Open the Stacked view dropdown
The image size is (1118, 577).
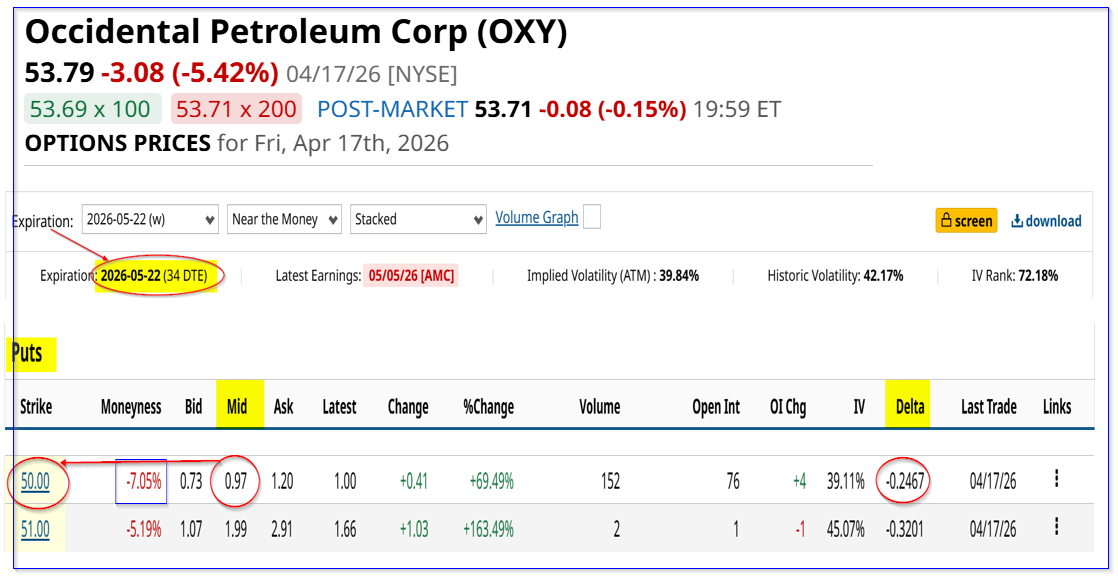[419, 219]
